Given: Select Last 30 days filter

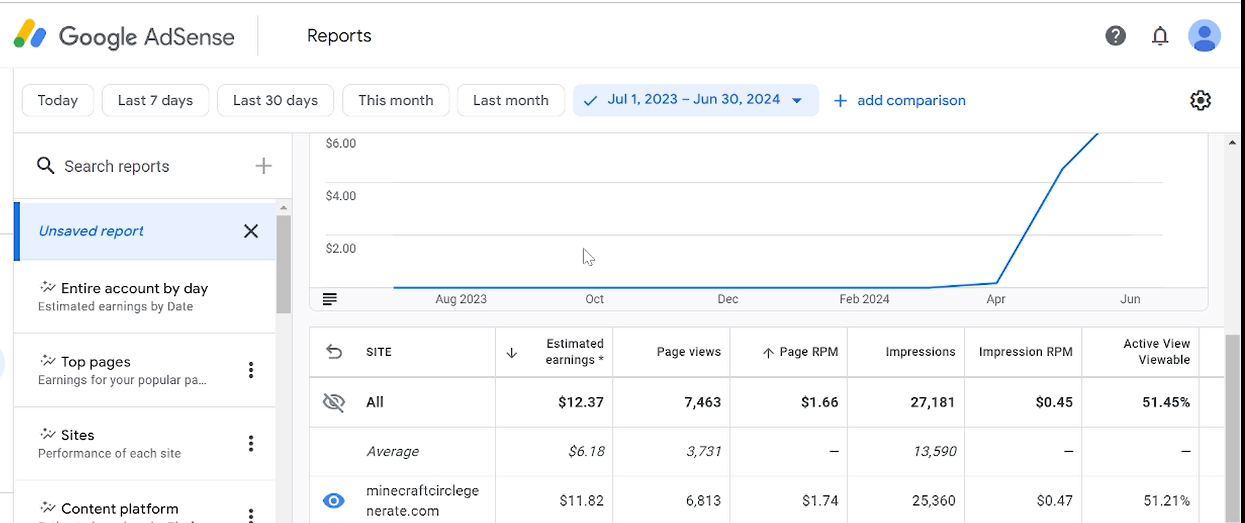Looking at the screenshot, I should pyautogui.click(x=275, y=100).
